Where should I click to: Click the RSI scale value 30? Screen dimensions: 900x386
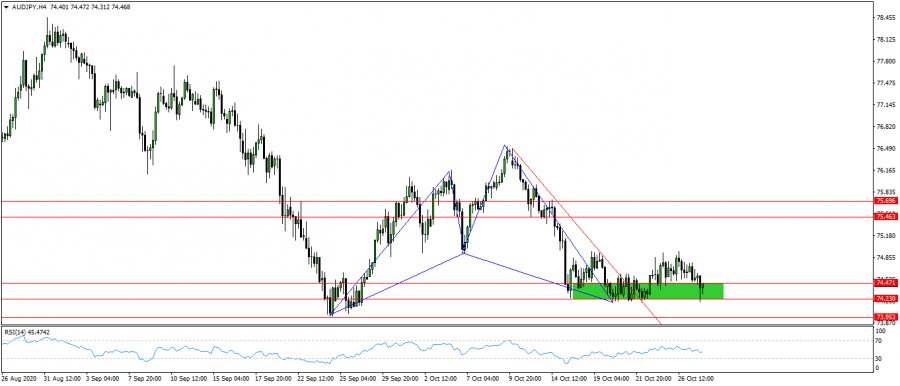coord(879,358)
